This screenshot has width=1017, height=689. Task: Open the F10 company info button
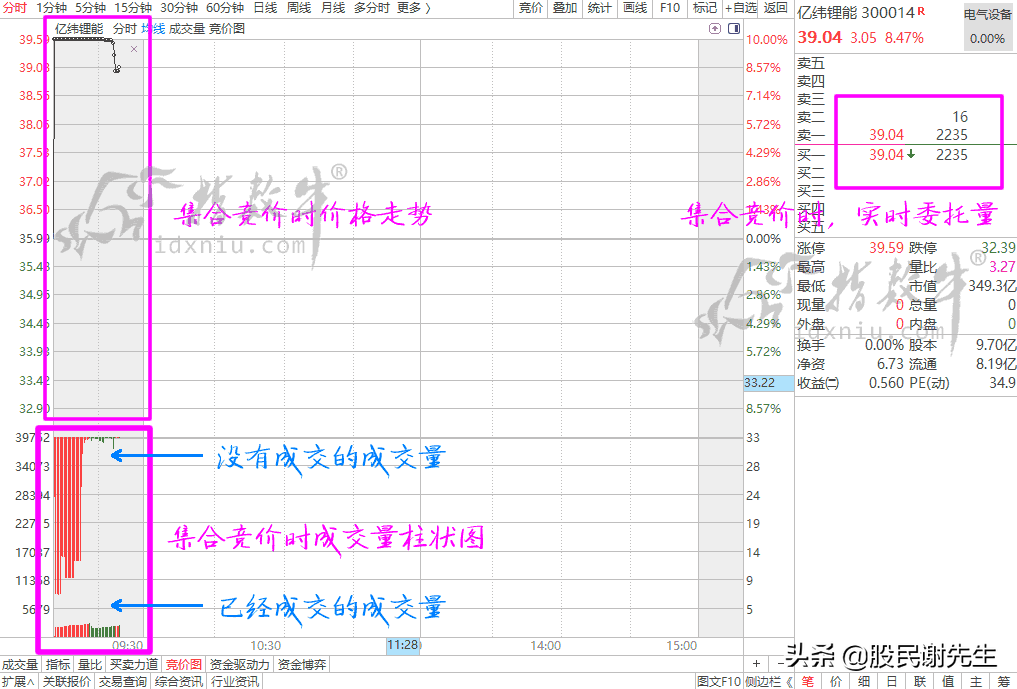(669, 8)
